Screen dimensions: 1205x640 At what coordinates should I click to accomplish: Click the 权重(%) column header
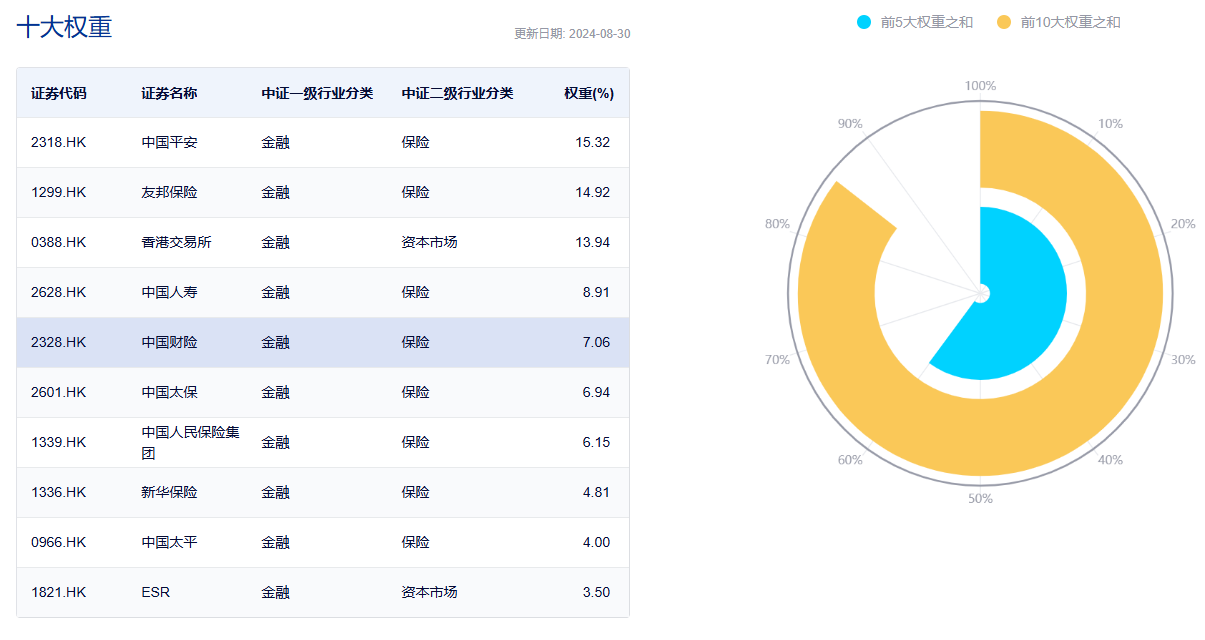pos(588,93)
